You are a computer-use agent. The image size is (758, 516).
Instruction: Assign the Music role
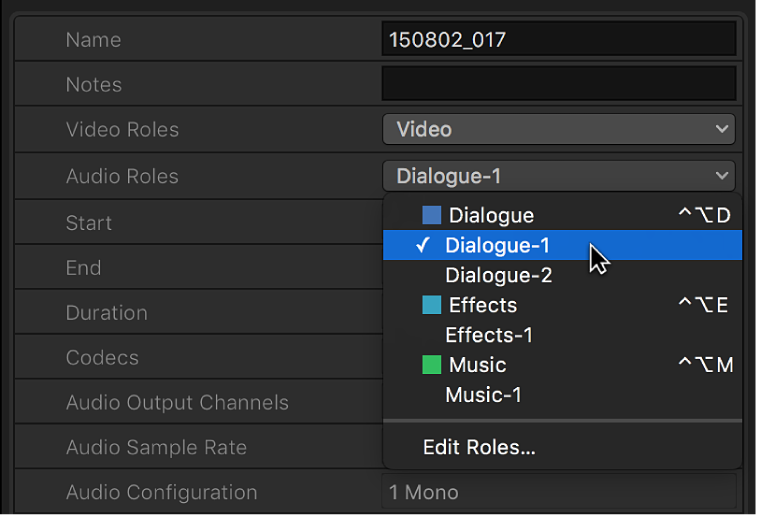pos(477,365)
